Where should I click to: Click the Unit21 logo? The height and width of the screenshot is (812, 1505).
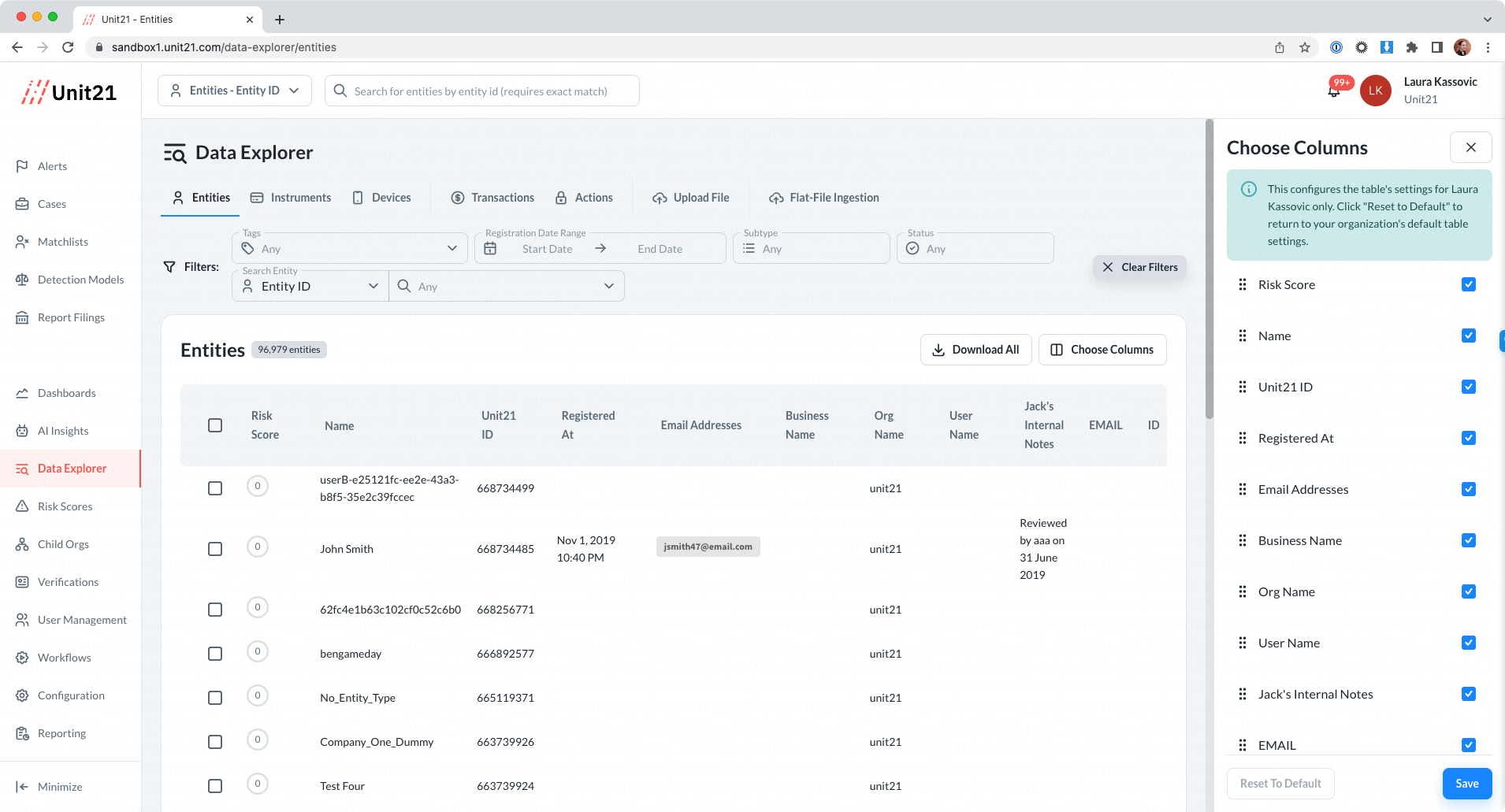point(69,92)
